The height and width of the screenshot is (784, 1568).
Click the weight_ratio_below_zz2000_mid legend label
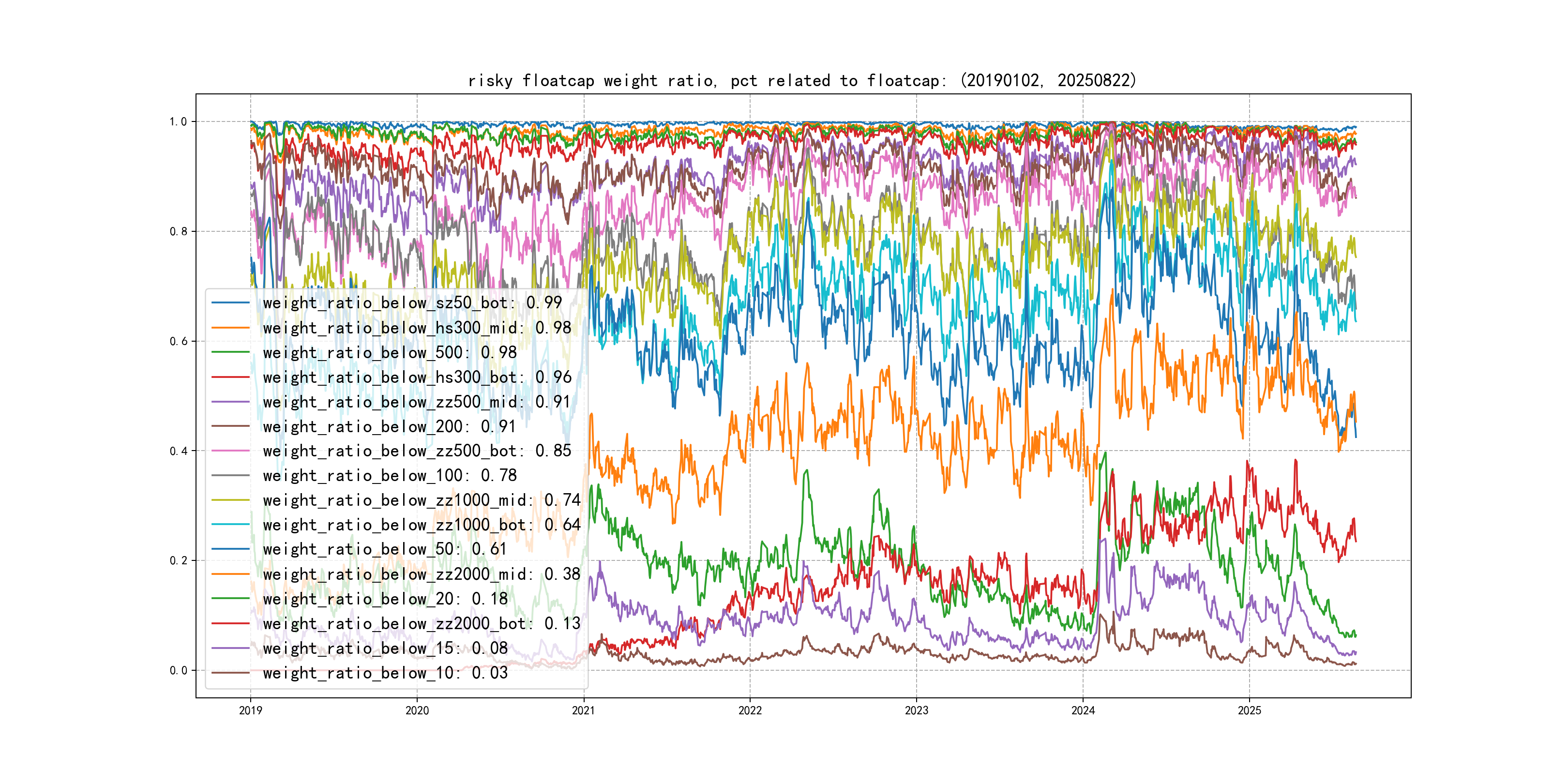(421, 574)
